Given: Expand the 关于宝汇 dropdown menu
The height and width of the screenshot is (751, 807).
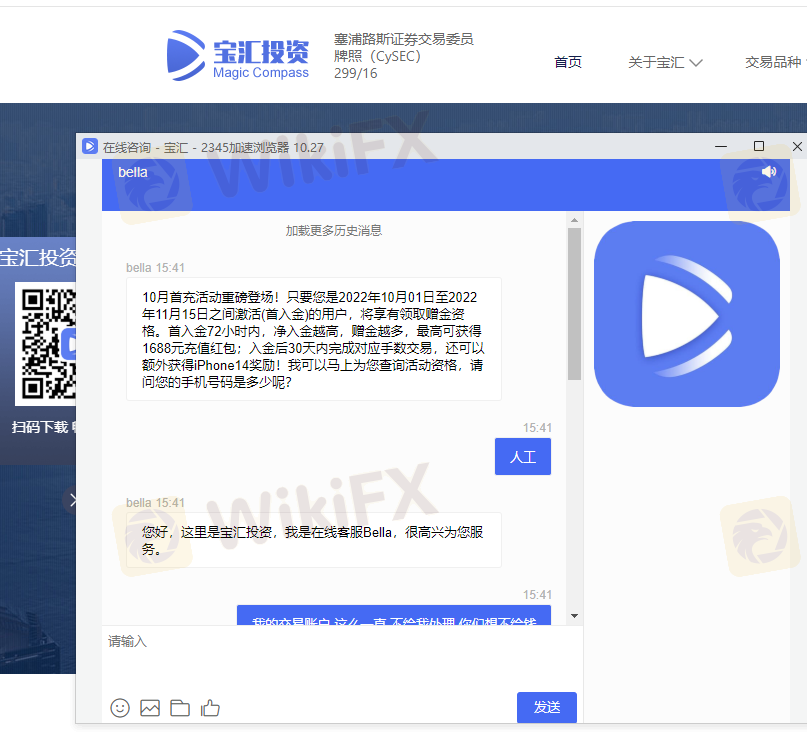Looking at the screenshot, I should tap(665, 62).
